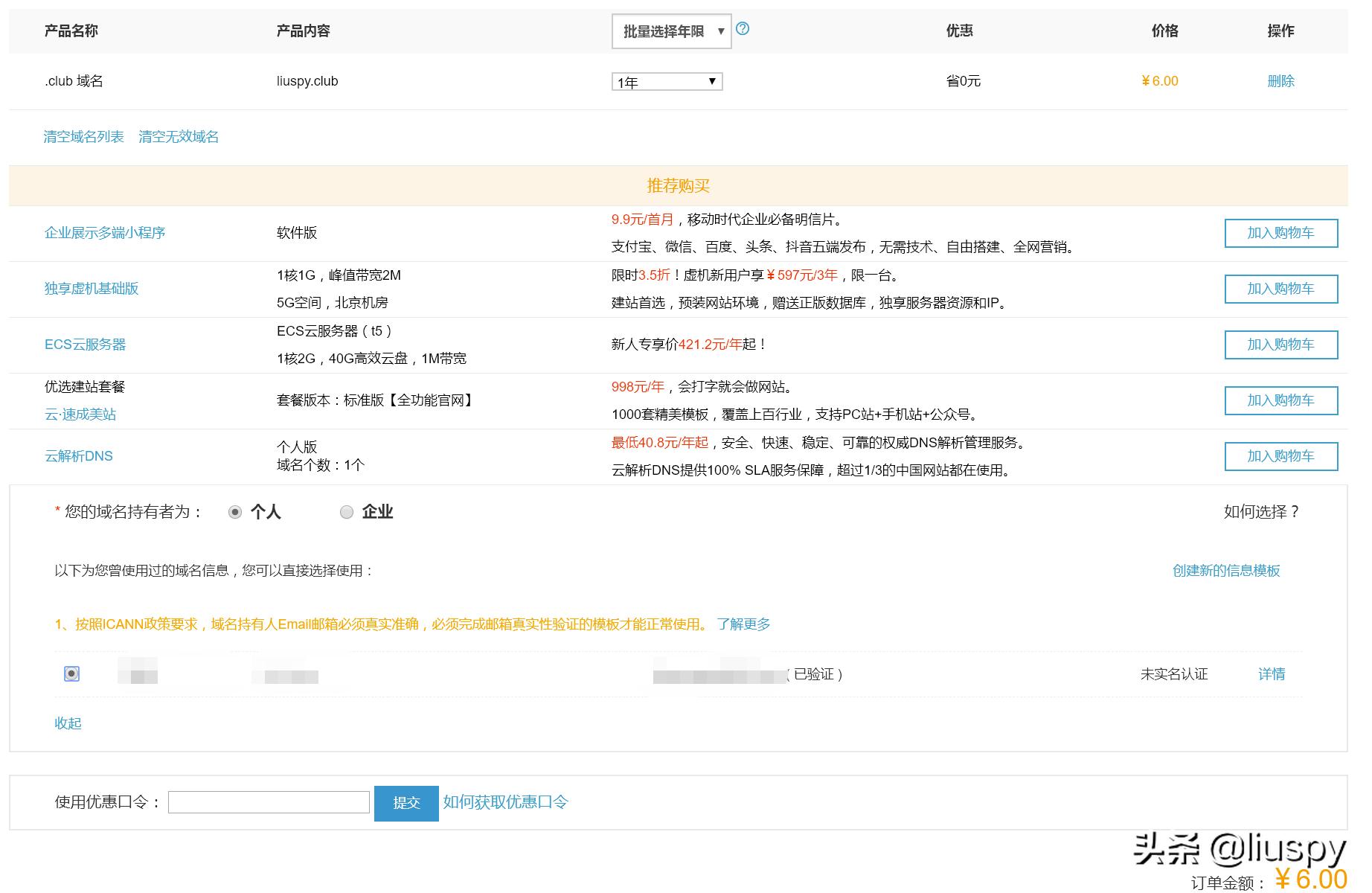The height and width of the screenshot is (893, 1372).
Task: Submit the discount code with 提交 button
Action: pos(406,802)
